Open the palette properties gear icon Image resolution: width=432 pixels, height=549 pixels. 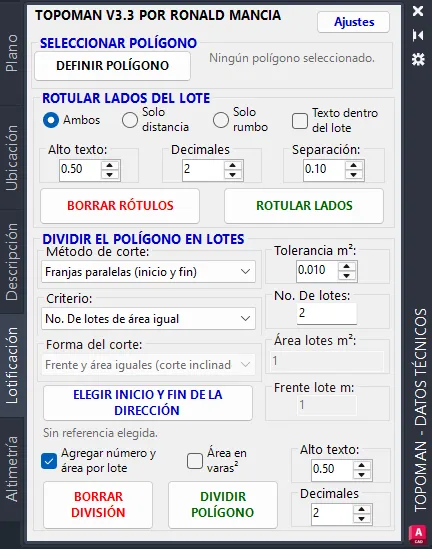[418, 59]
